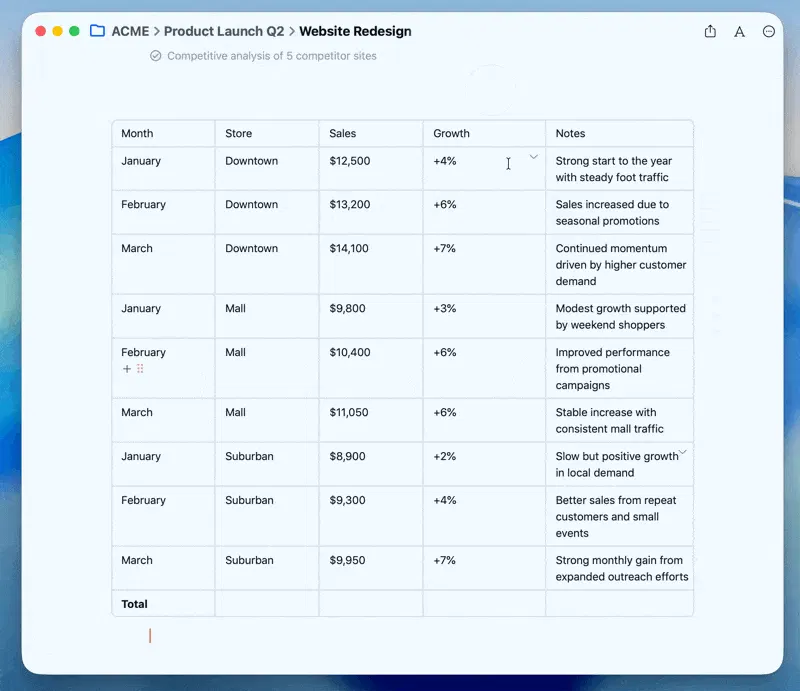Select the $14,100 sales cell
This screenshot has height=691, width=800.
click(349, 248)
